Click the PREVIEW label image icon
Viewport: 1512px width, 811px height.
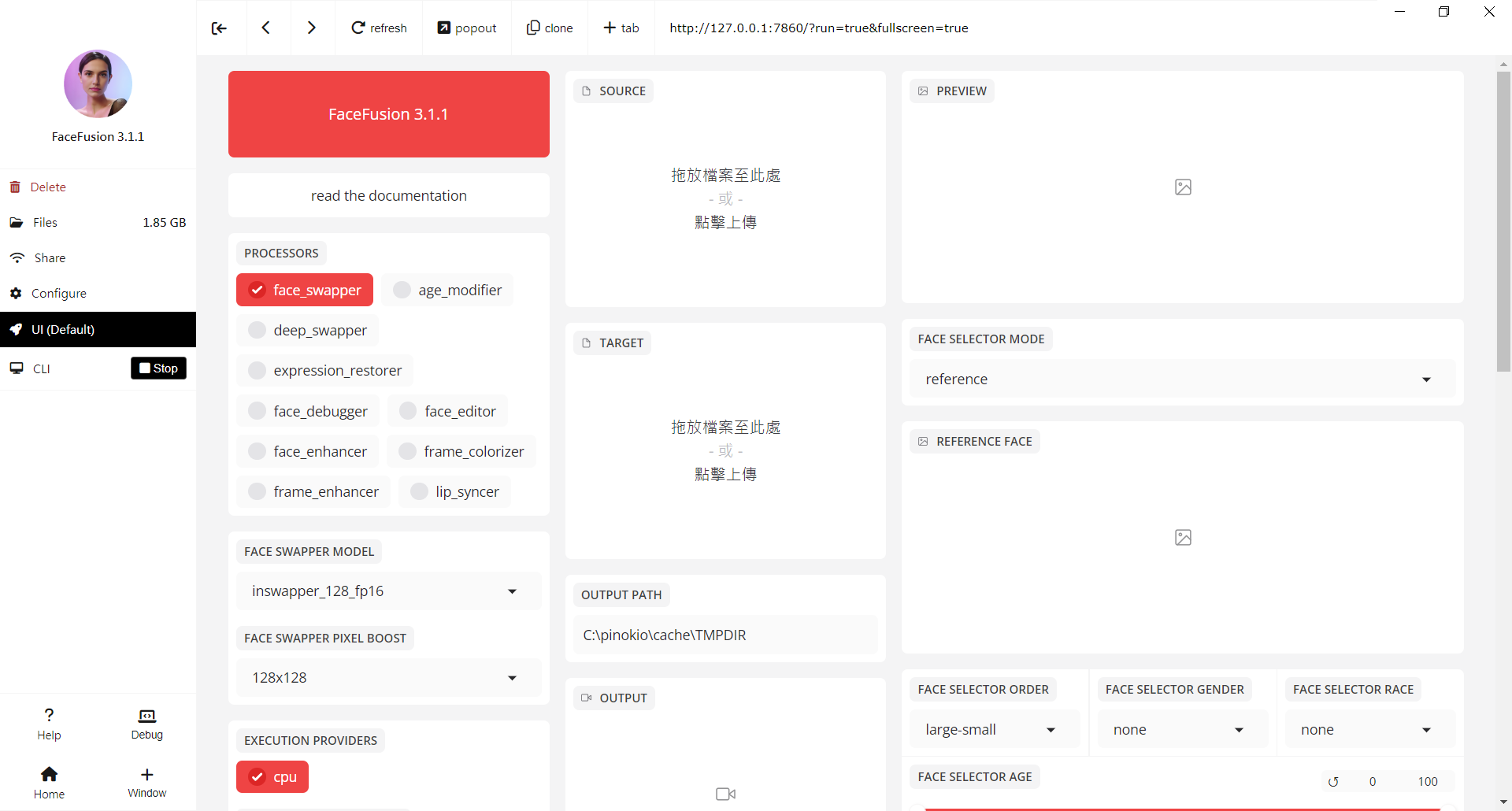(923, 91)
